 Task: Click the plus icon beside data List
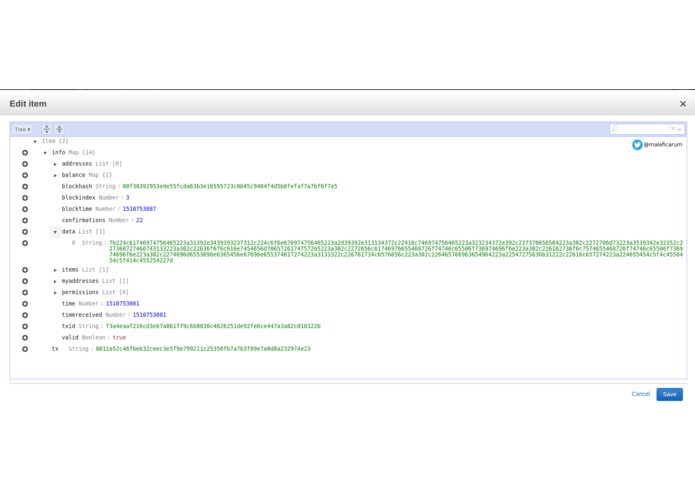(25, 232)
